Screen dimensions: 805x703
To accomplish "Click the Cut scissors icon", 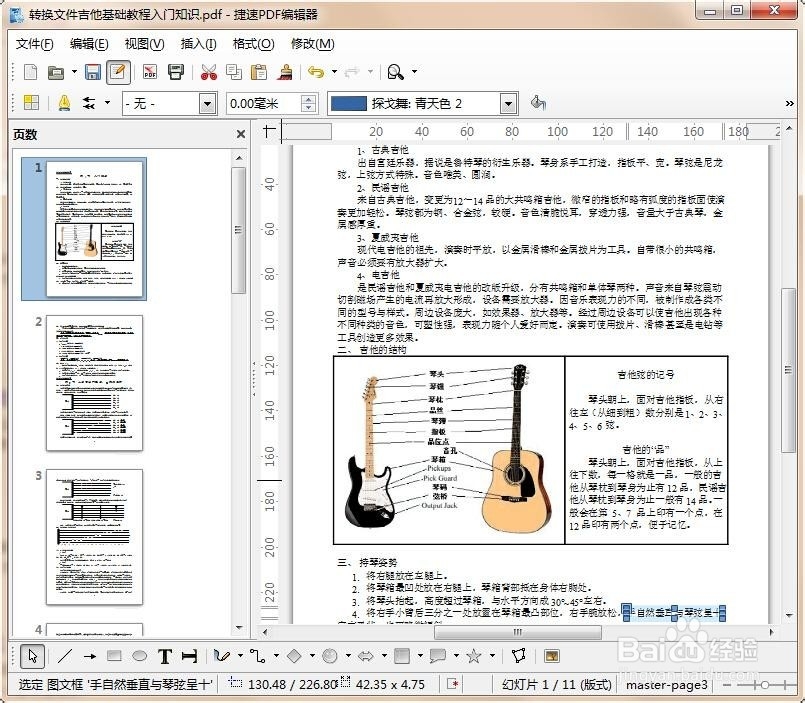I will (x=209, y=72).
